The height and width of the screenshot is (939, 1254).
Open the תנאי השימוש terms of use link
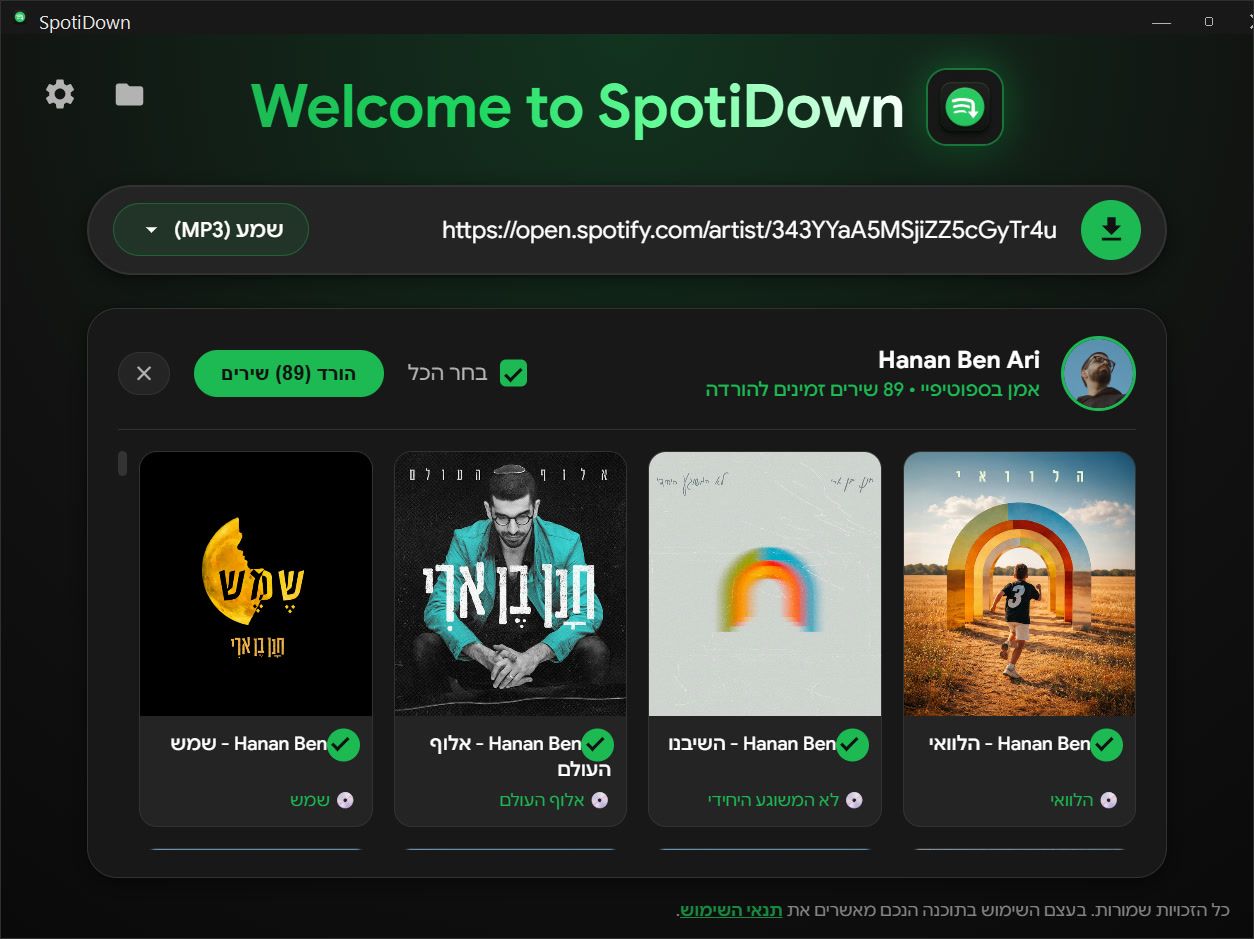[731, 910]
